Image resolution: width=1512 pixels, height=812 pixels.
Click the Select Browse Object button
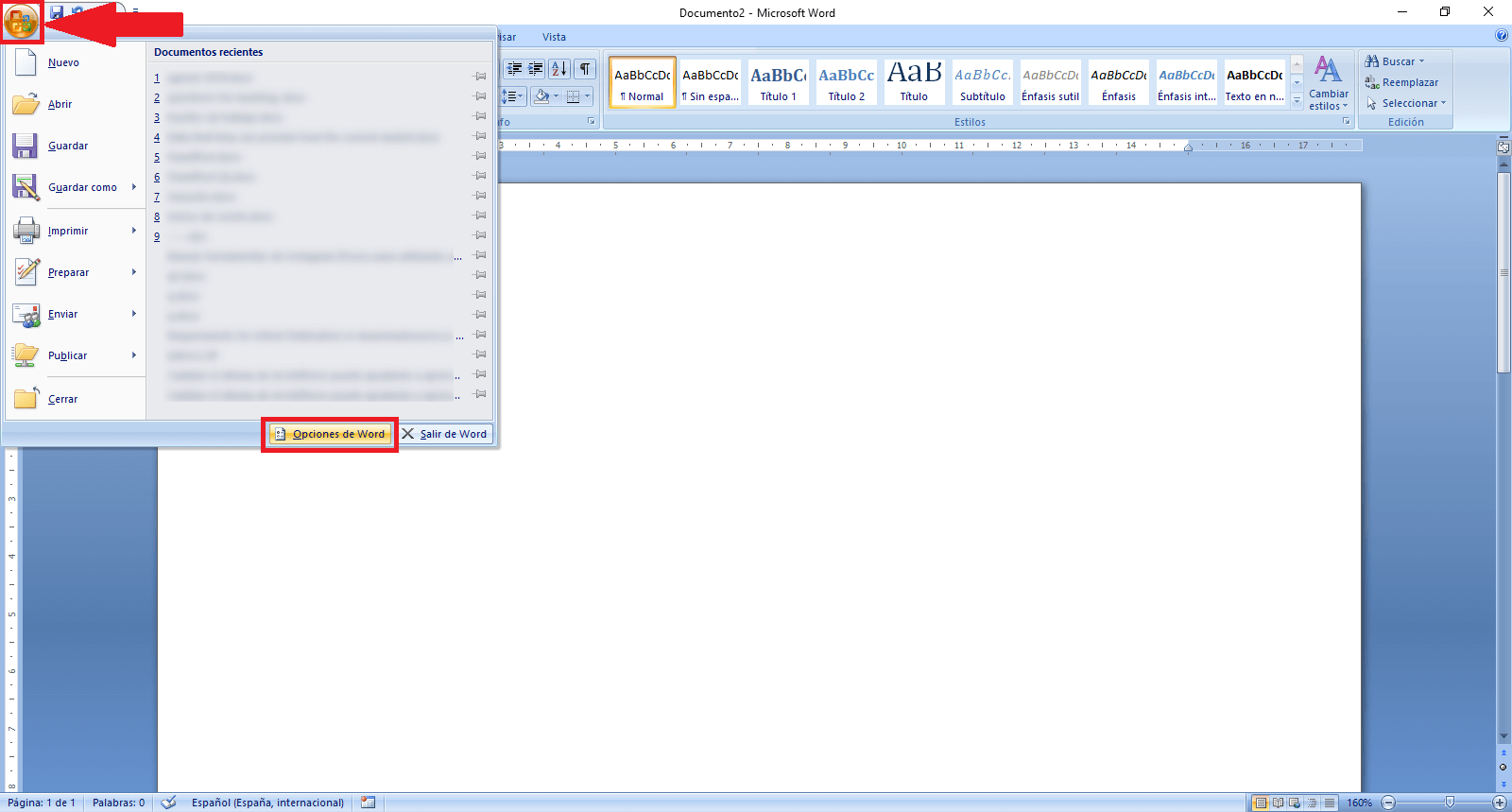click(x=1503, y=767)
